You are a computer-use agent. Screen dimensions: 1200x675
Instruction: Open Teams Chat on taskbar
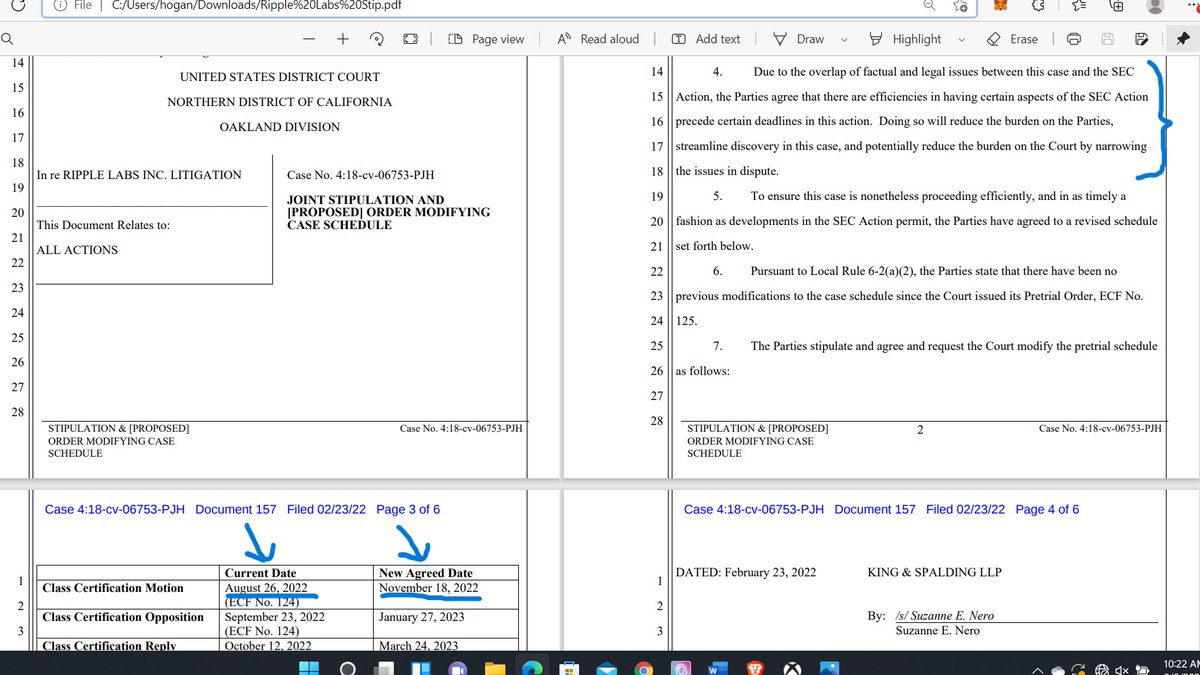[458, 668]
